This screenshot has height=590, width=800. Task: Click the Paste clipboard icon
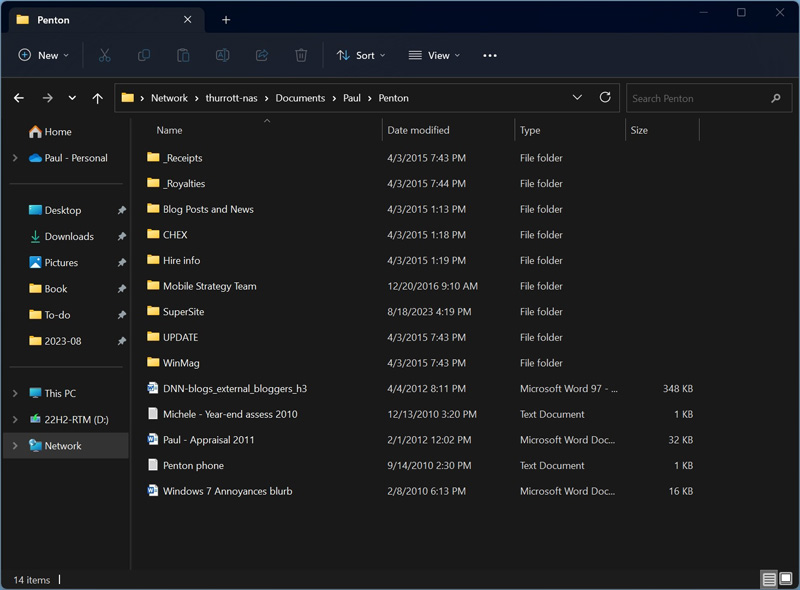(183, 56)
